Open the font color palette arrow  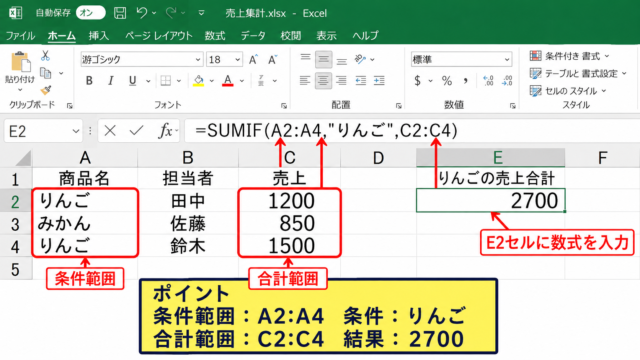(x=242, y=81)
